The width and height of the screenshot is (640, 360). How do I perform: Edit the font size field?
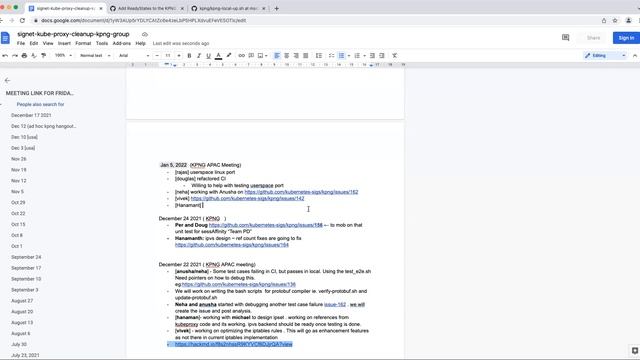click(x=168, y=56)
